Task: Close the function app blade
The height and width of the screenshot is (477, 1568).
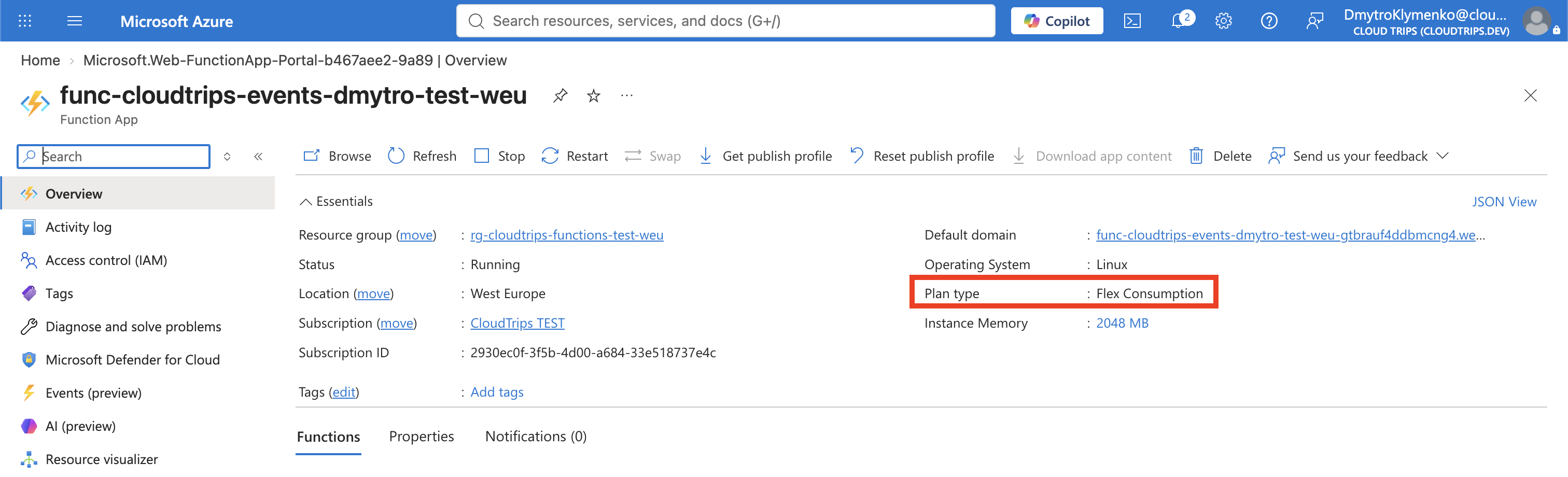Action: (x=1530, y=95)
